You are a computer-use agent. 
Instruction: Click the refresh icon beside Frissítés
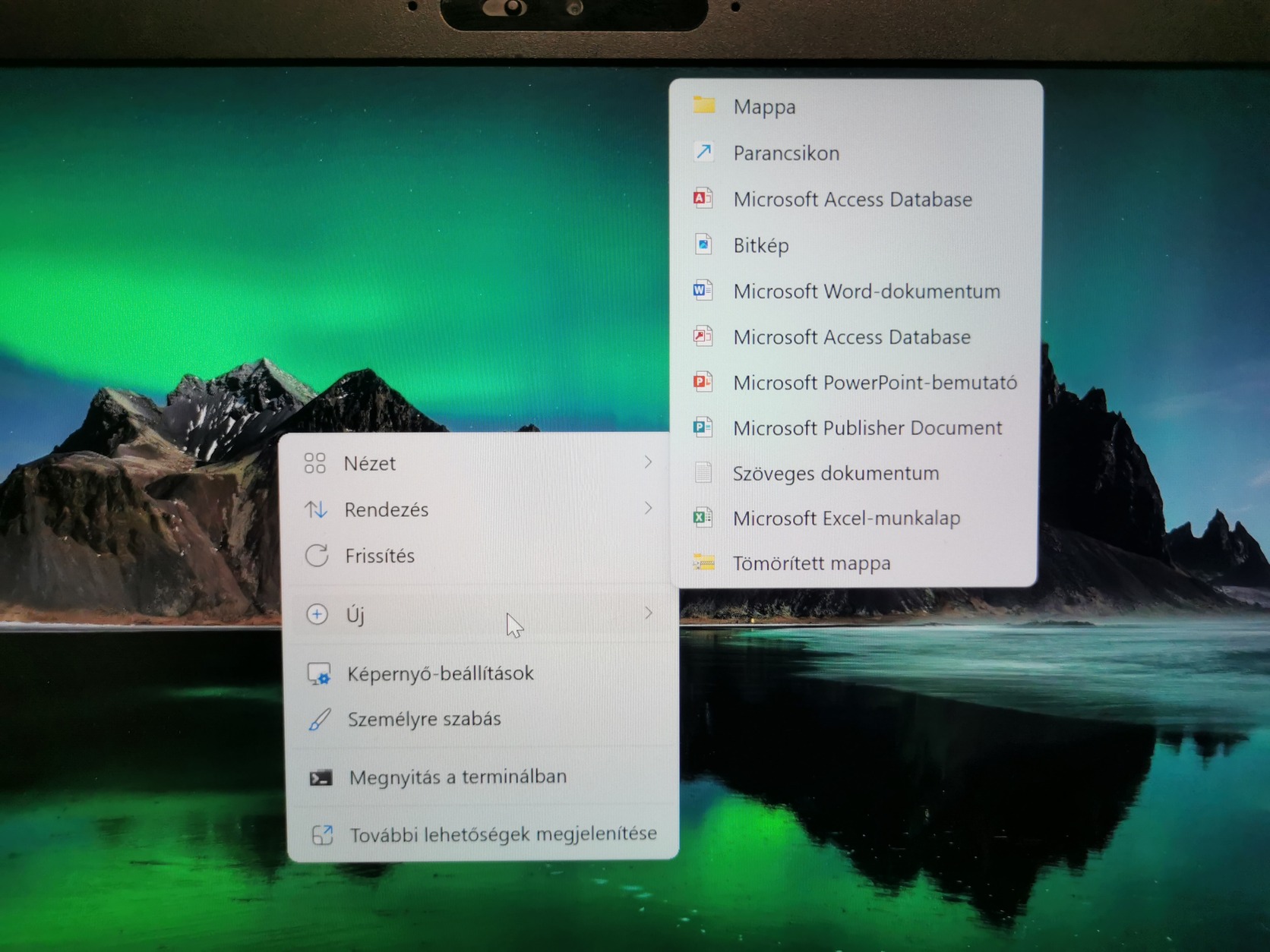pos(317,556)
